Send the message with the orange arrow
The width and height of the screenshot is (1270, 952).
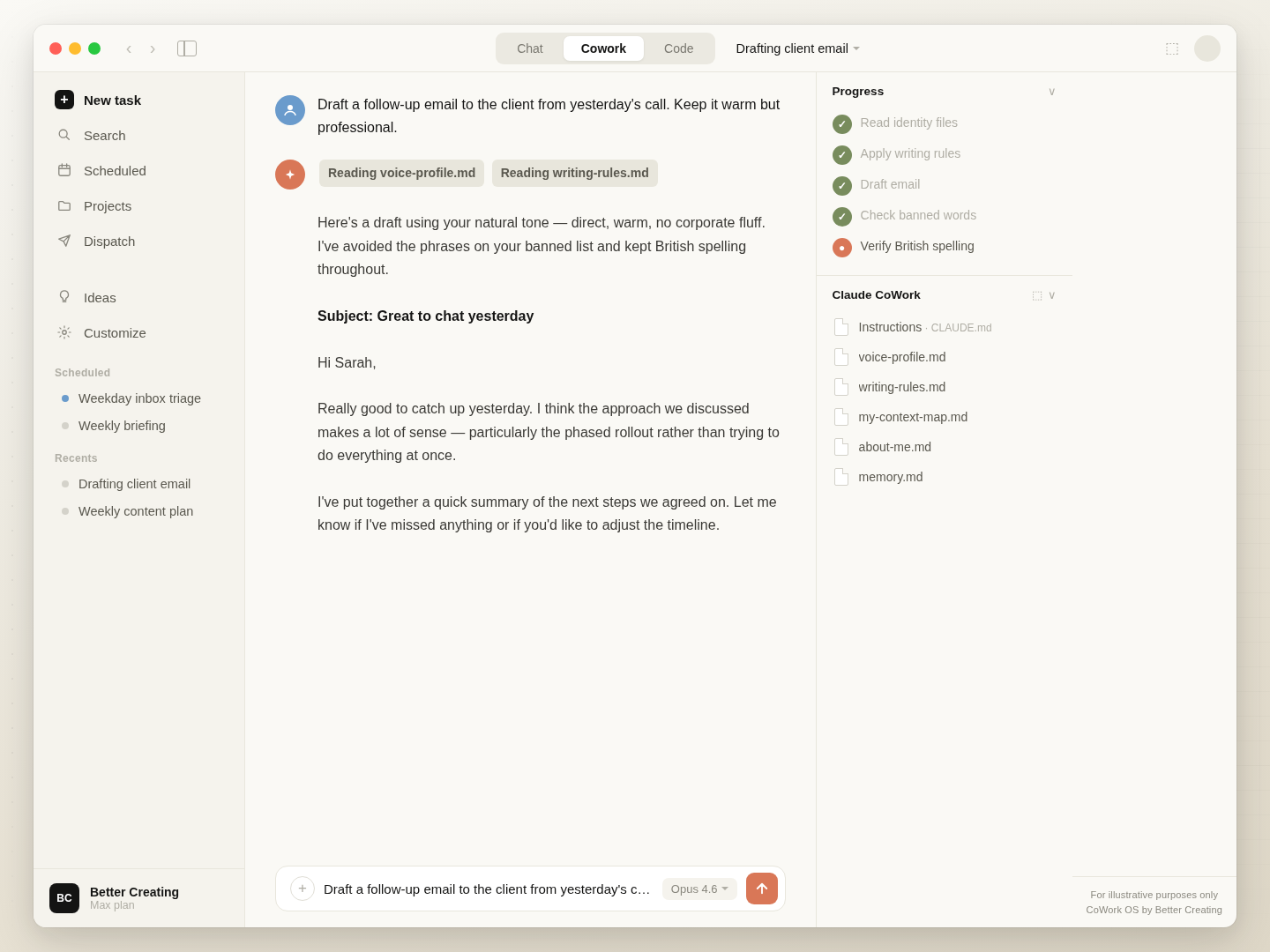pos(761,889)
